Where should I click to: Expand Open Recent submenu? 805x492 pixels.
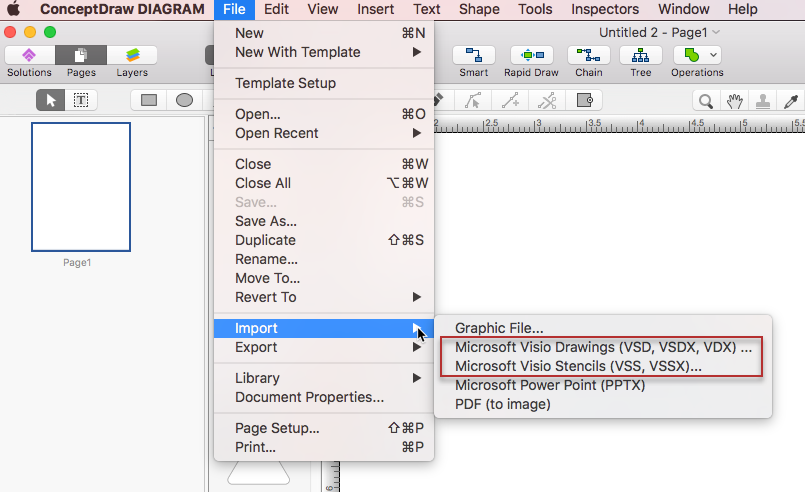coord(324,133)
